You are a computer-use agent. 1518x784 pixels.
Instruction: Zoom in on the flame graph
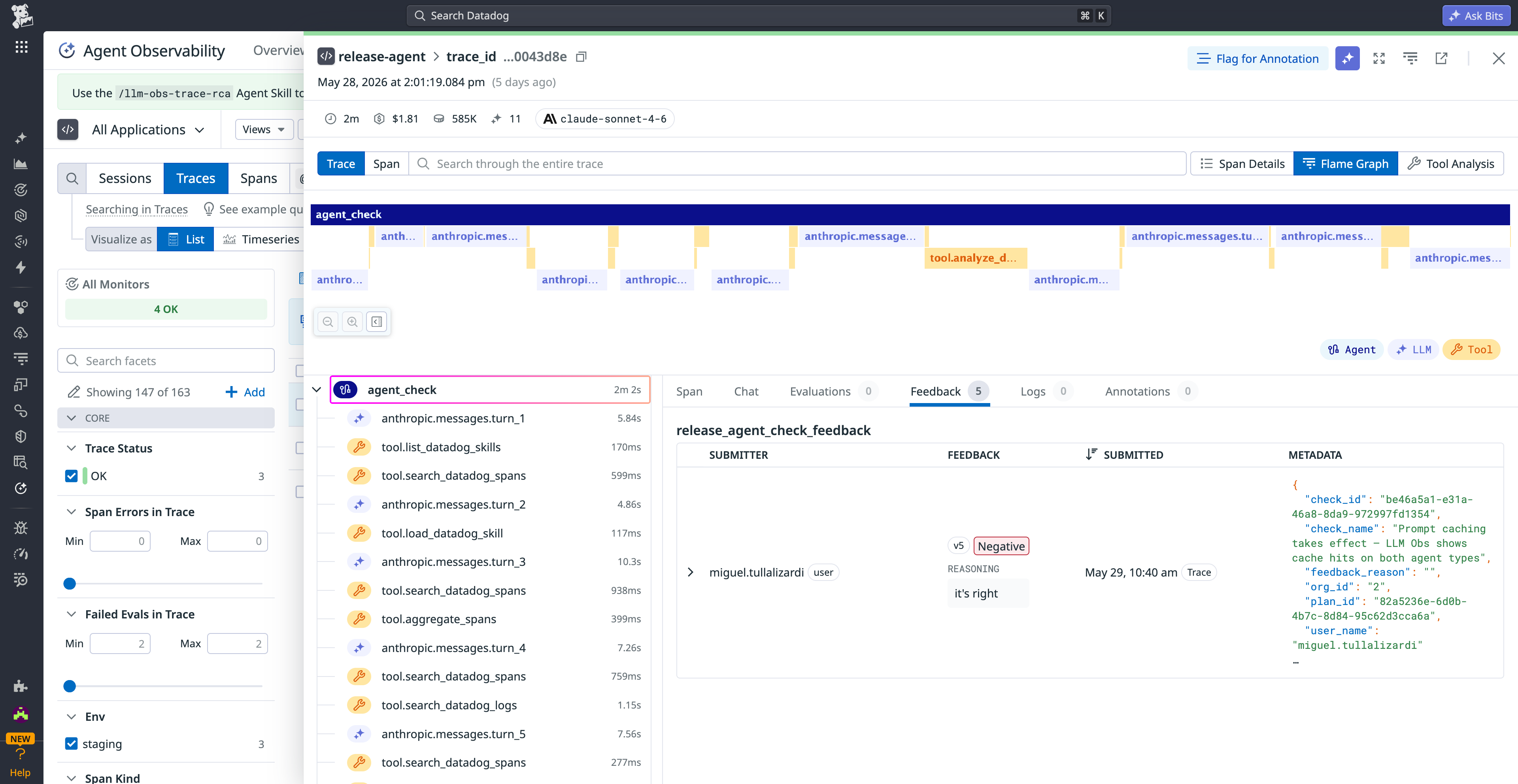tap(352, 322)
